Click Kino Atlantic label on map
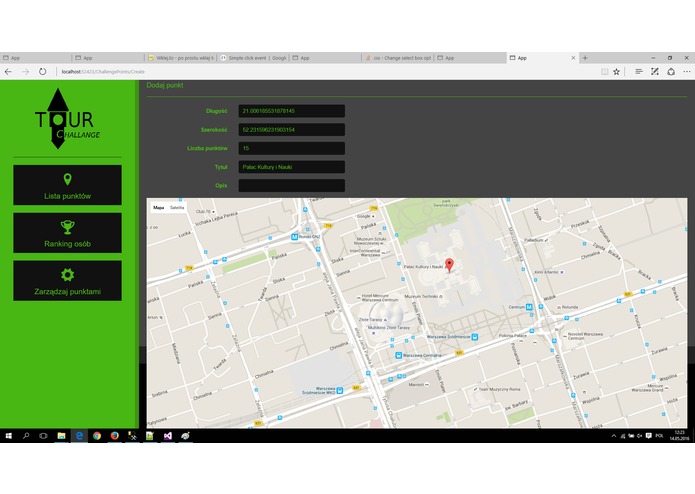Viewport: 695px width, 494px height. point(546,272)
